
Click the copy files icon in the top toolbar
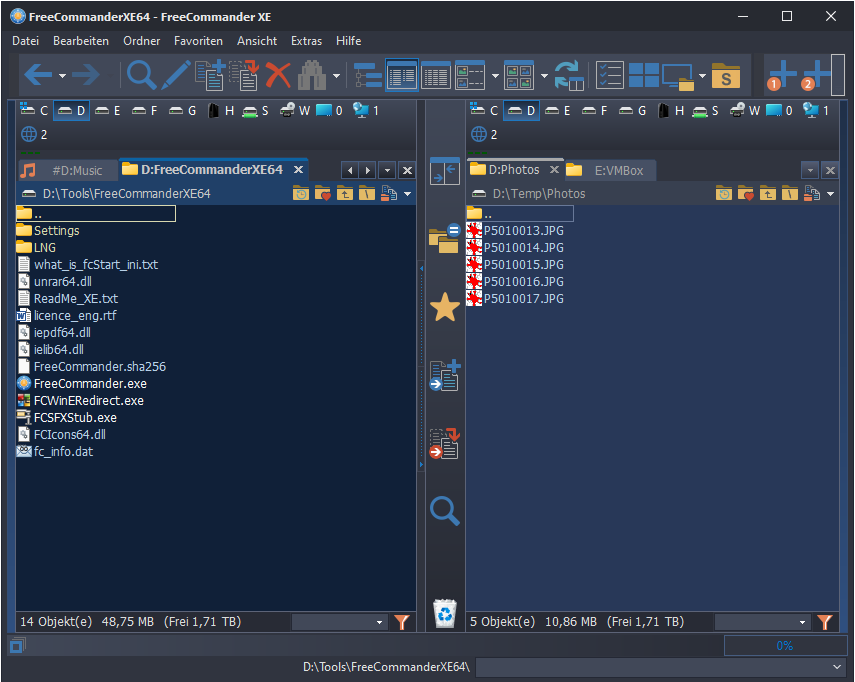[210, 75]
